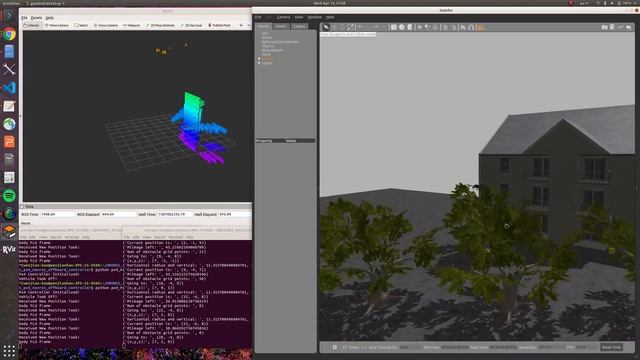Take a Gazebo screenshot with camera icon
This screenshot has width=640, height=360.
coord(604,27)
